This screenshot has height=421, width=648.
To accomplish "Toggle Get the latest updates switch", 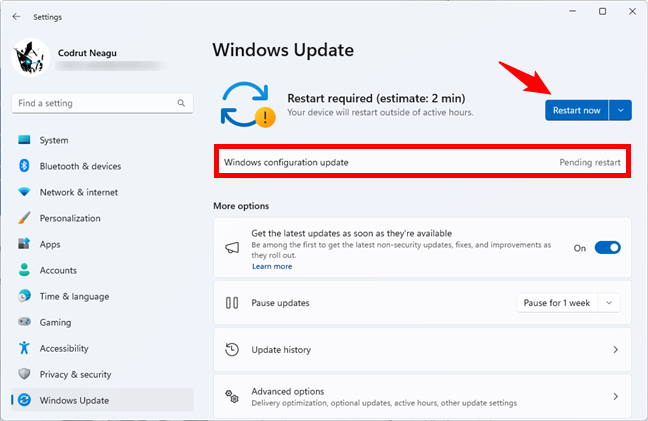I will point(608,247).
